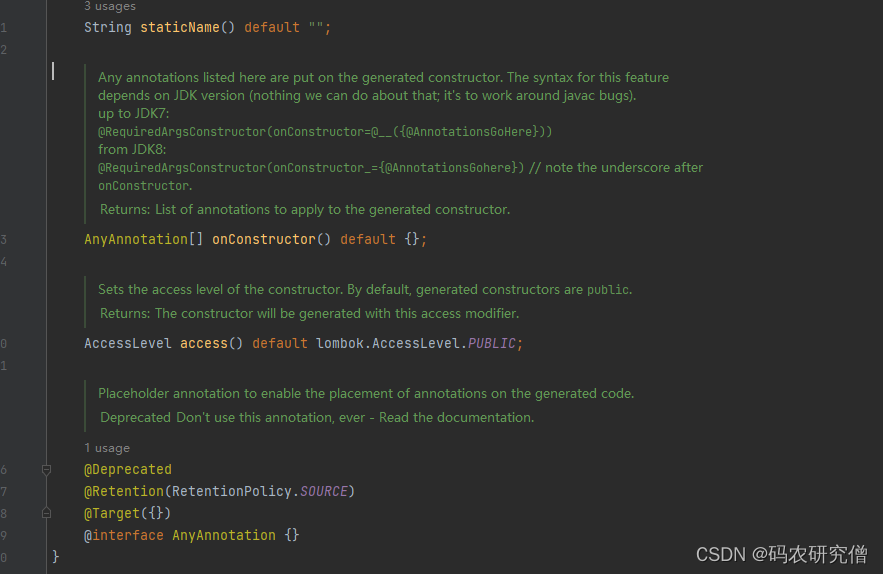The width and height of the screenshot is (883, 574).
Task: Click the access method name
Action: 204,343
